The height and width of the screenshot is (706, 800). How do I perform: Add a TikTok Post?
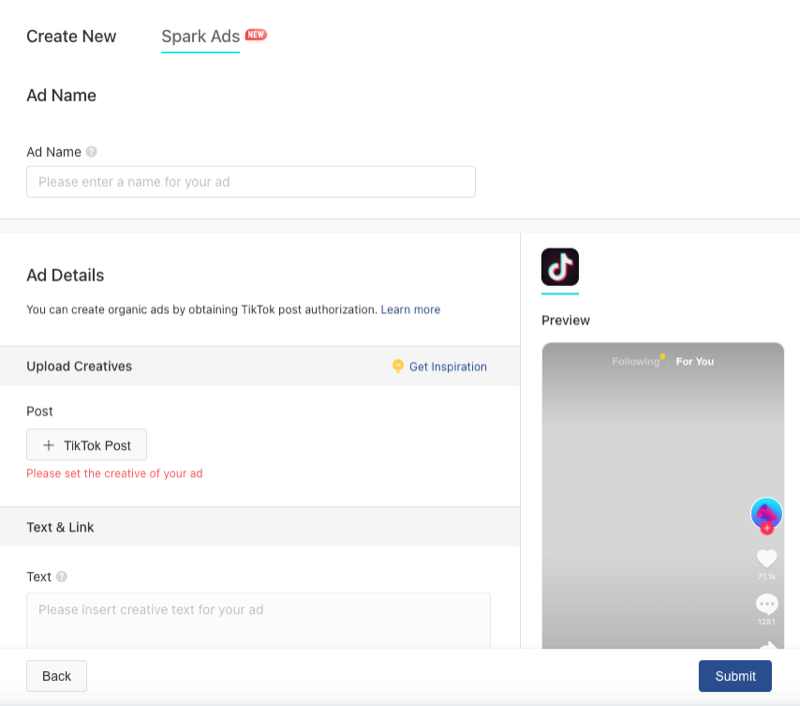(87, 445)
